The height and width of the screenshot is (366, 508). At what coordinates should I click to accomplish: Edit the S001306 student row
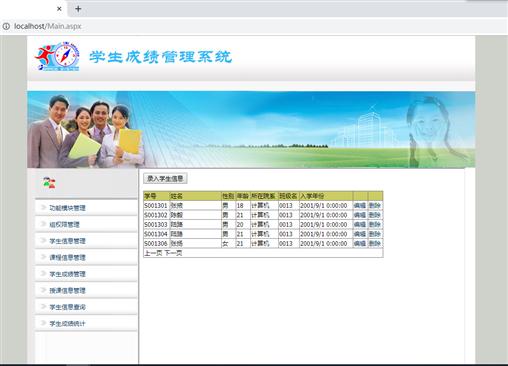point(360,244)
